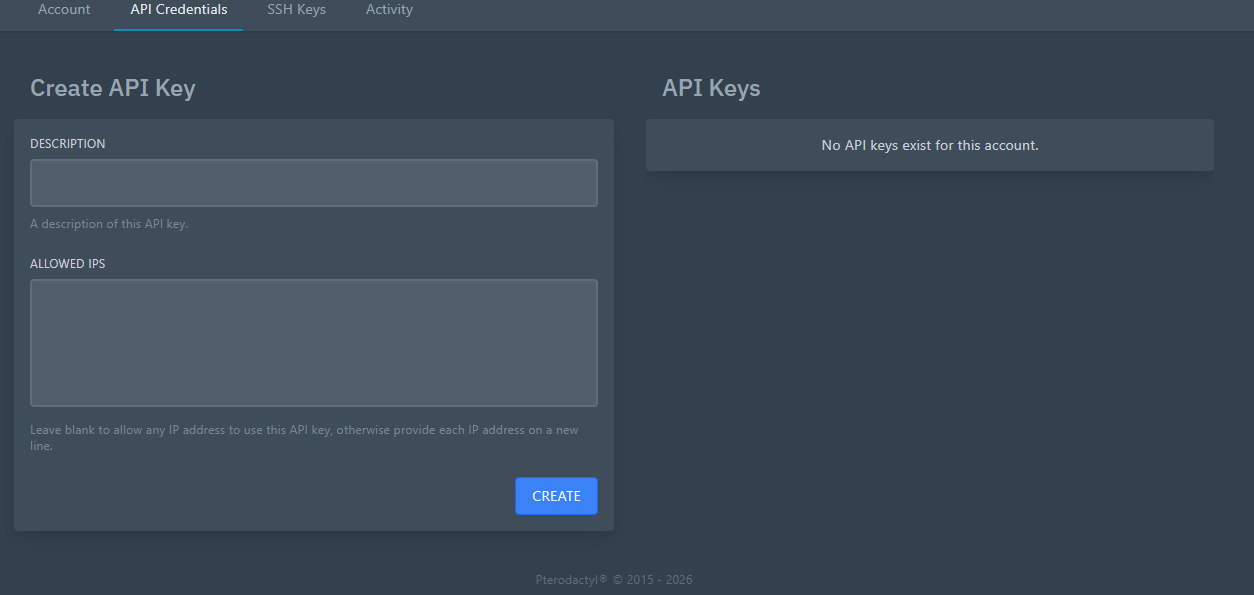Image resolution: width=1254 pixels, height=595 pixels.
Task: Switch to the SSH Keys tab
Action: 296,10
